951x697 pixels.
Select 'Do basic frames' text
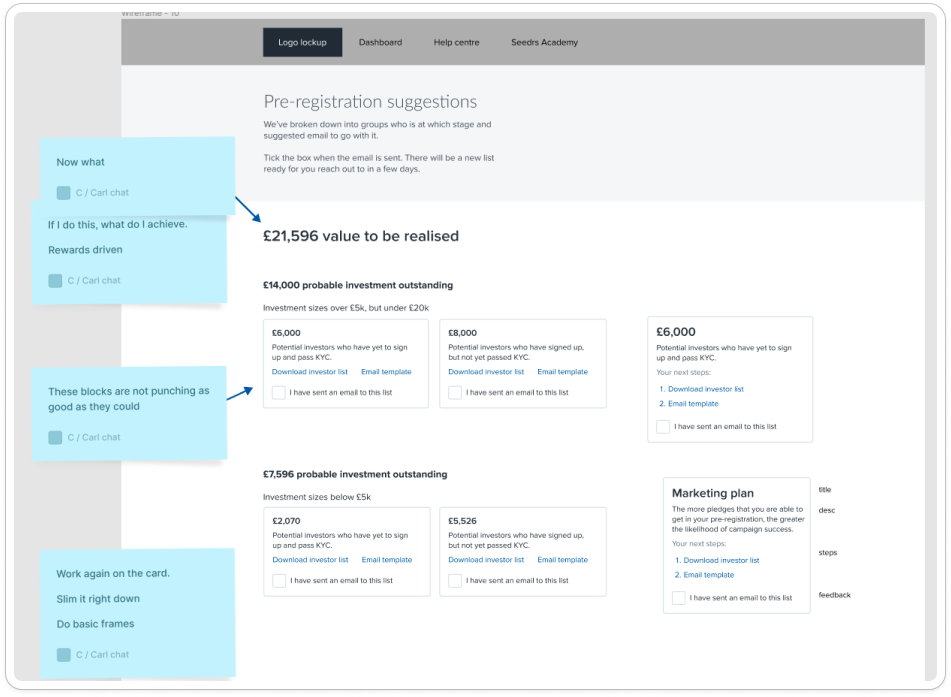[95, 624]
